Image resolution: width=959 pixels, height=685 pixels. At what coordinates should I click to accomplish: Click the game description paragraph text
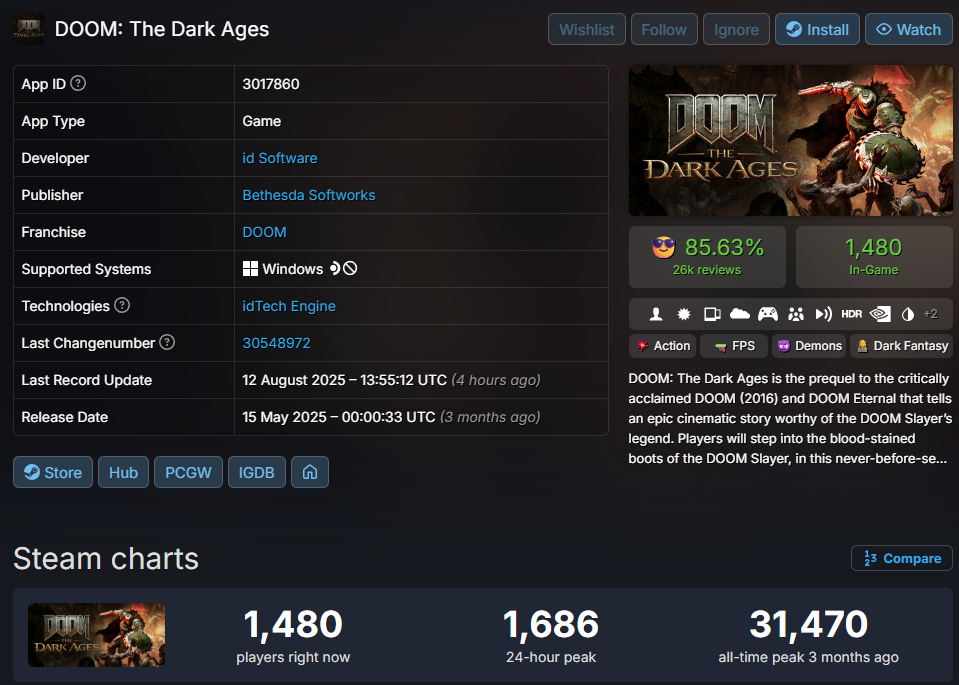pos(790,418)
